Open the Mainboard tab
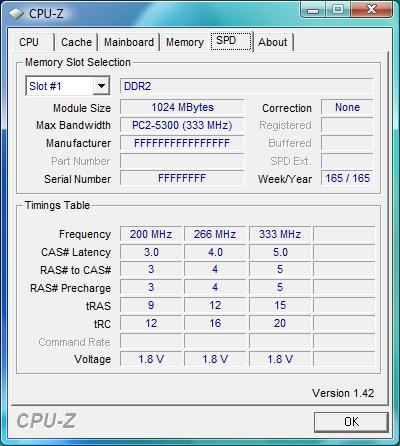400x446 pixels. tap(129, 42)
